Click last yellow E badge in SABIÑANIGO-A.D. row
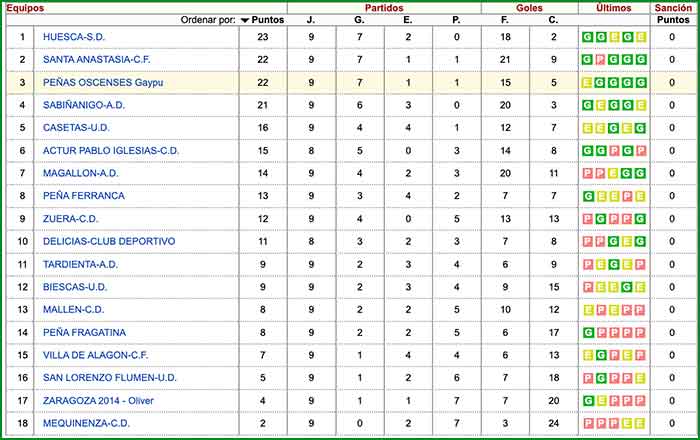This screenshot has width=700, height=440. 641,105
